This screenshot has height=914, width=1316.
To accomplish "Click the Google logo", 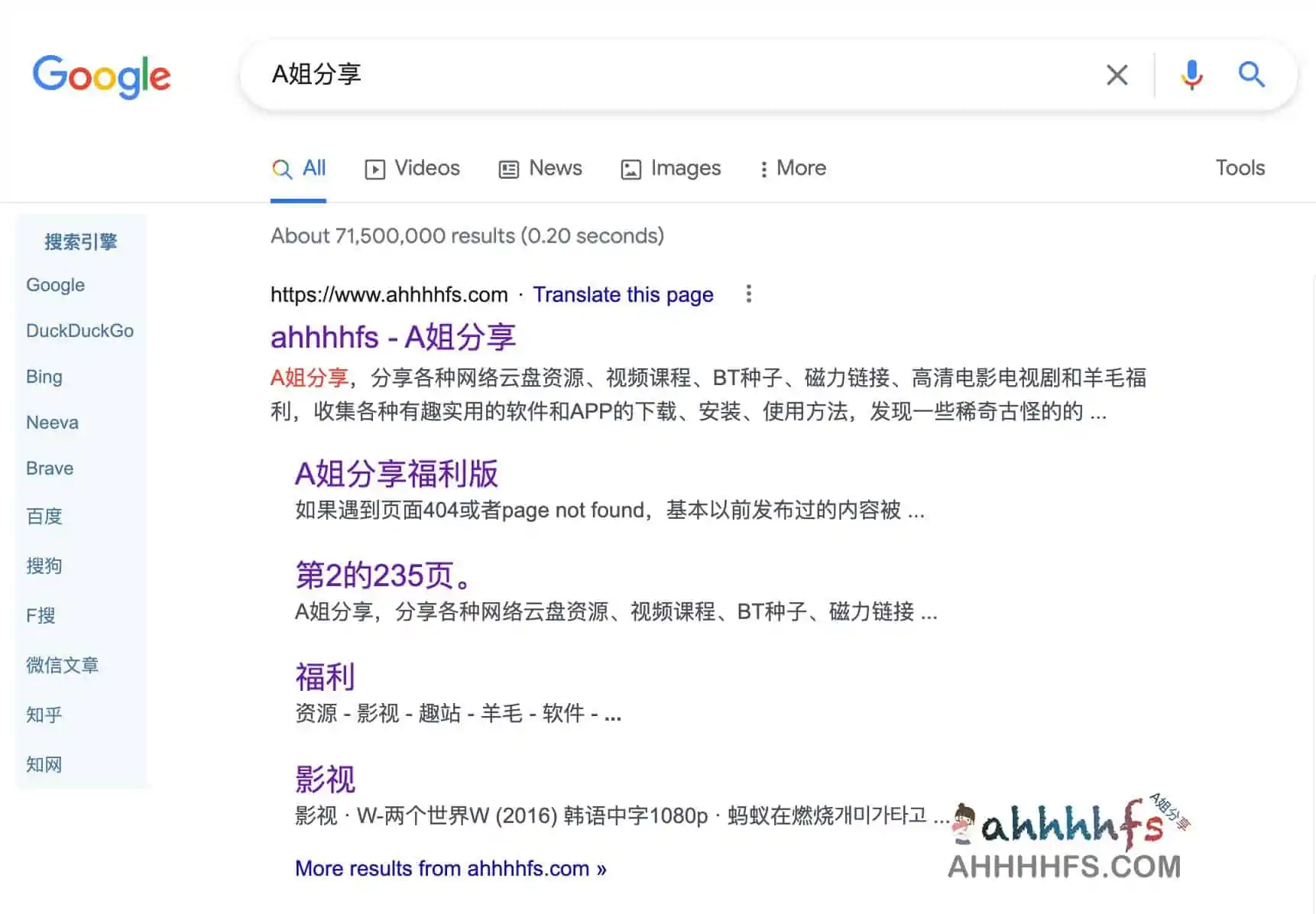I will [x=102, y=76].
